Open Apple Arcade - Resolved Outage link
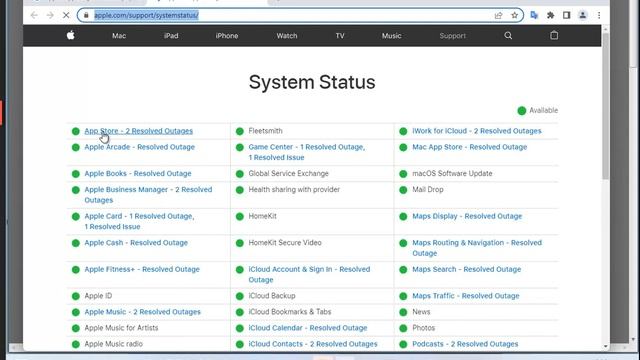The width and height of the screenshot is (640, 360). pyautogui.click(x=139, y=147)
